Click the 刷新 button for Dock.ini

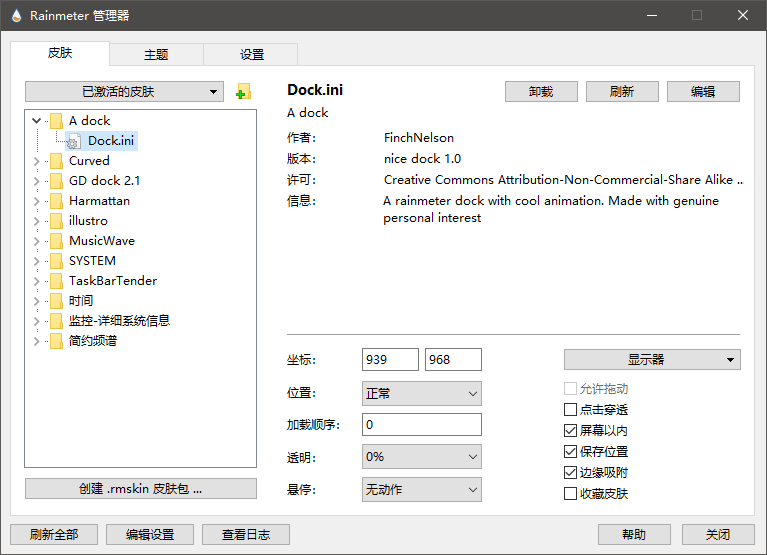(x=621, y=91)
